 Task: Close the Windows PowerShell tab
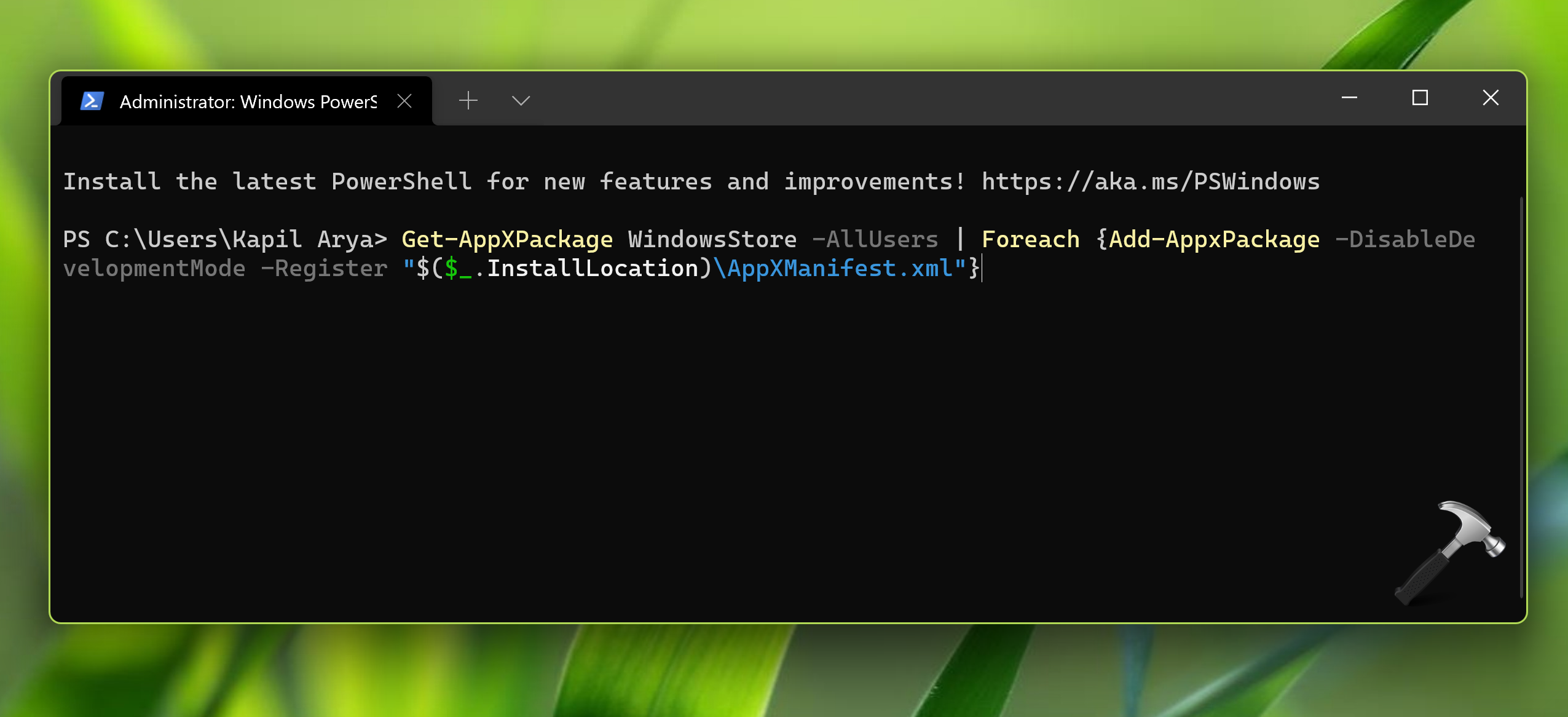coord(404,101)
